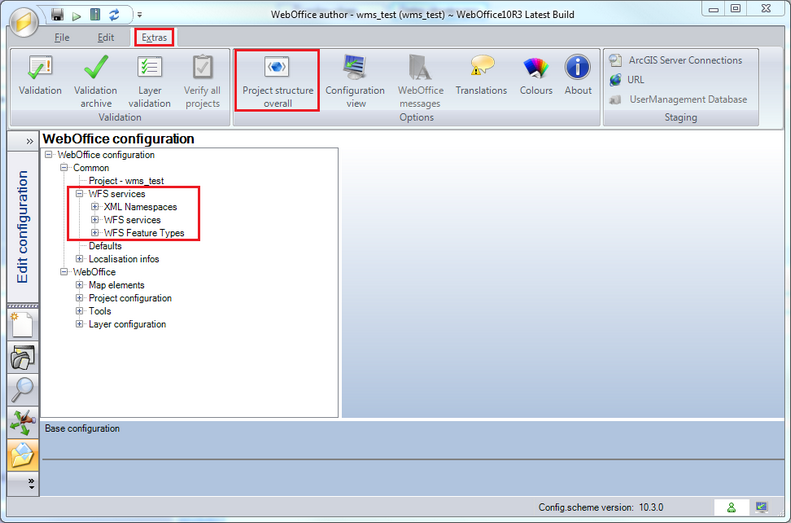Click the new document icon in sidebar

(23, 324)
